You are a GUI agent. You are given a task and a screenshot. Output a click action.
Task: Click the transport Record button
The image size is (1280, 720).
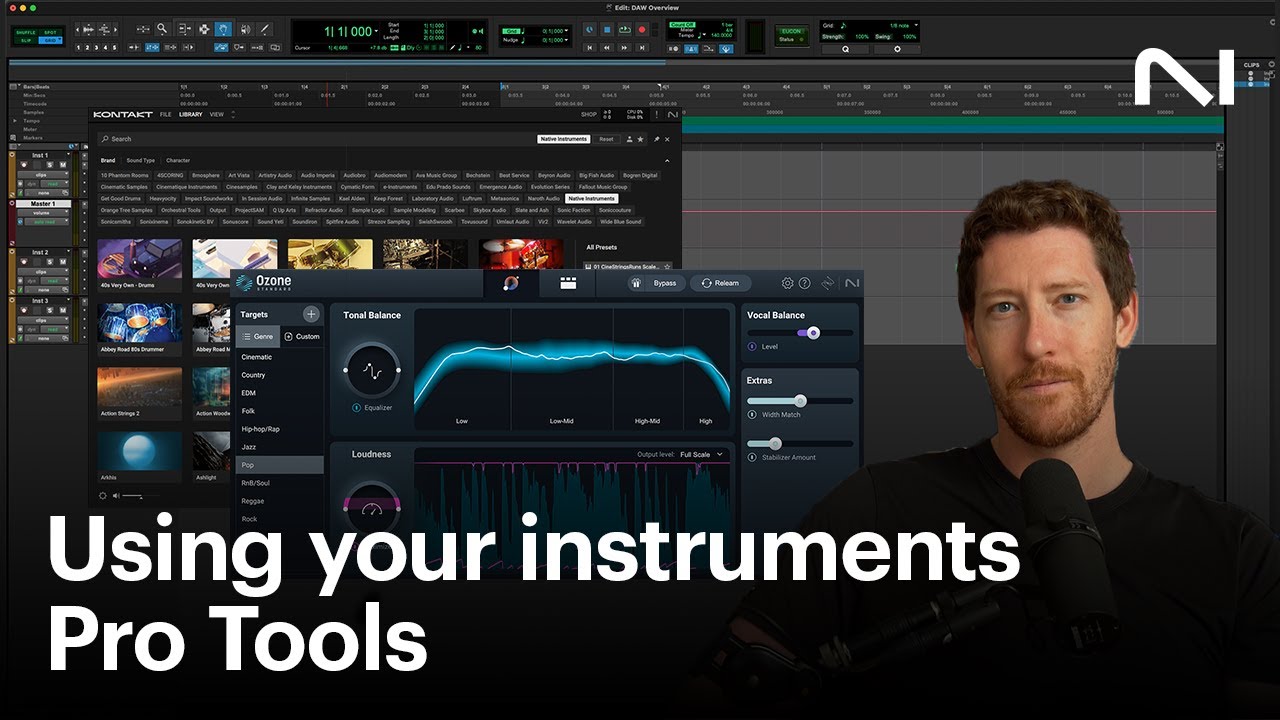click(642, 30)
